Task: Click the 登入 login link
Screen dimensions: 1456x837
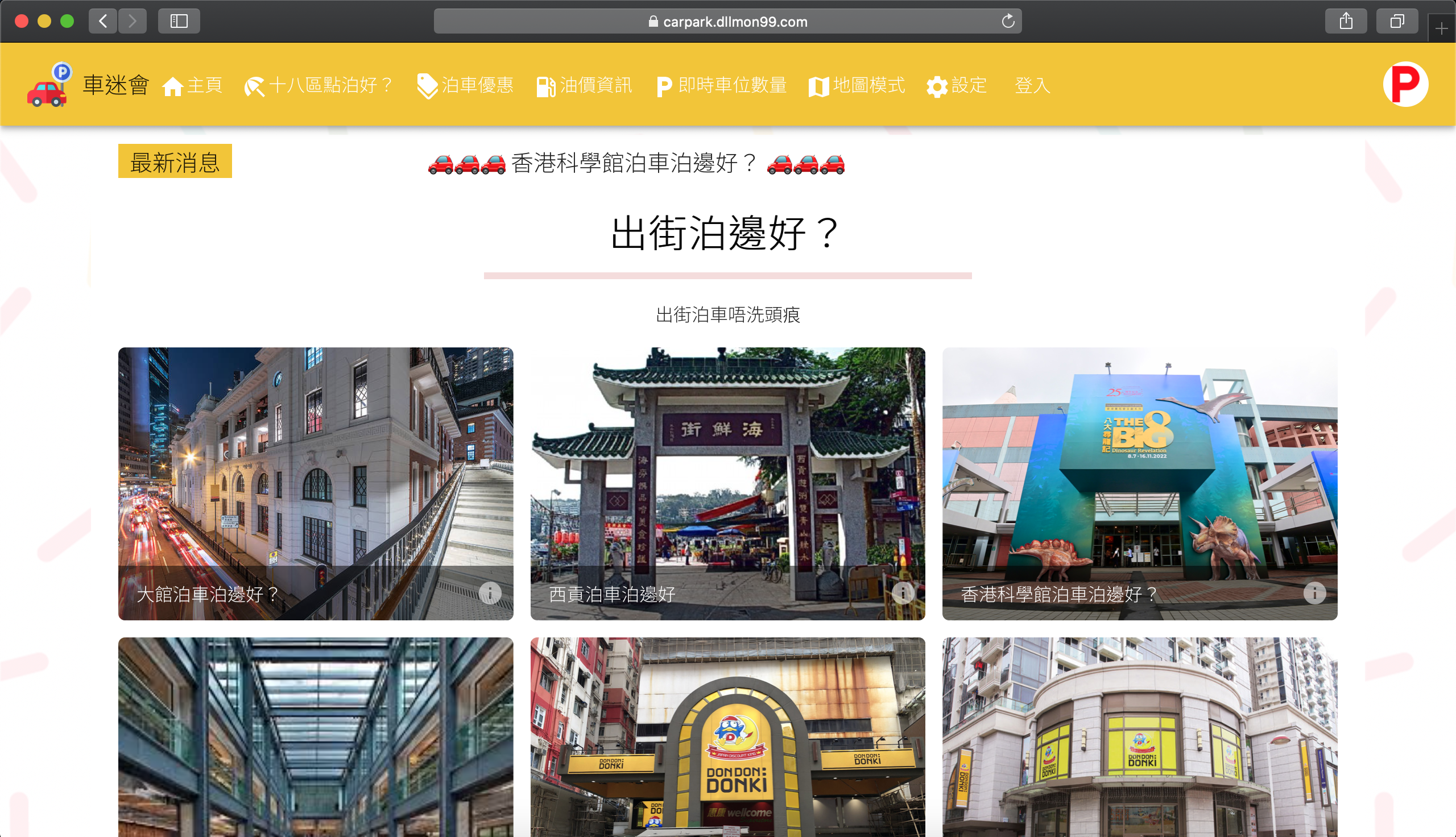Action: point(1032,85)
